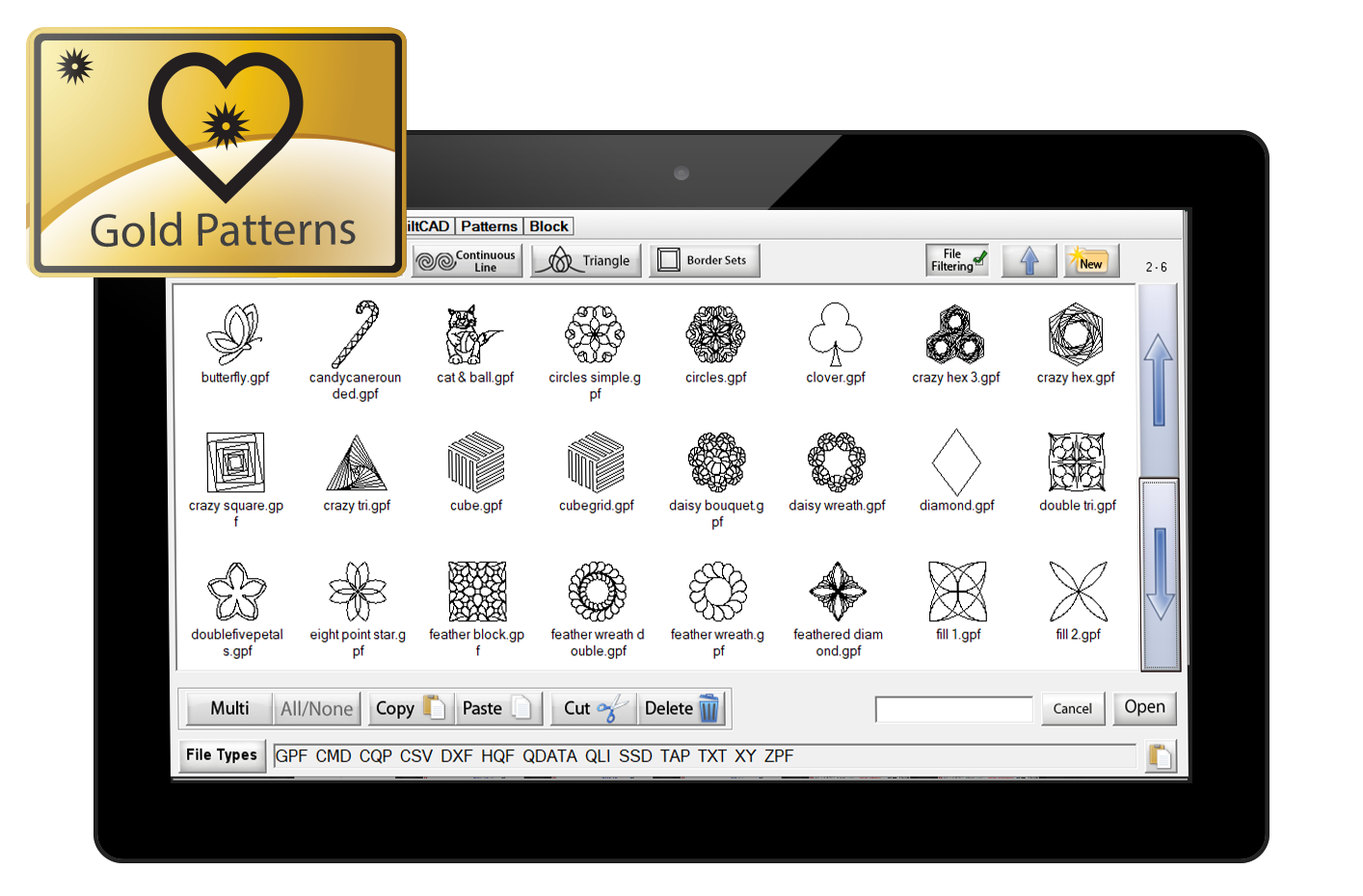Open the Triangle pattern folder
1363x896 pixels.
click(x=586, y=261)
